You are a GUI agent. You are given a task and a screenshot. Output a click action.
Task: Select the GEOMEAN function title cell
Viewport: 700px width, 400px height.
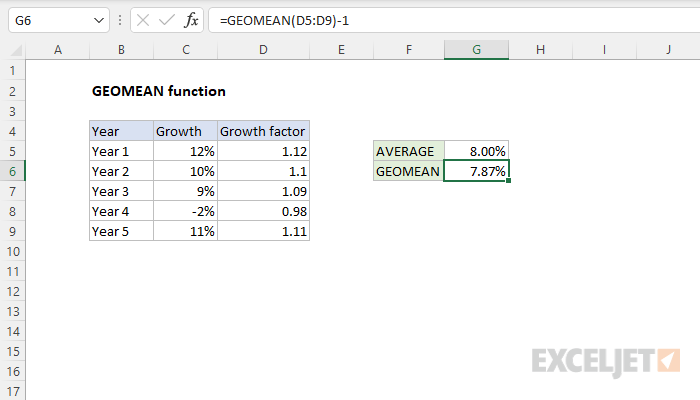(x=158, y=91)
